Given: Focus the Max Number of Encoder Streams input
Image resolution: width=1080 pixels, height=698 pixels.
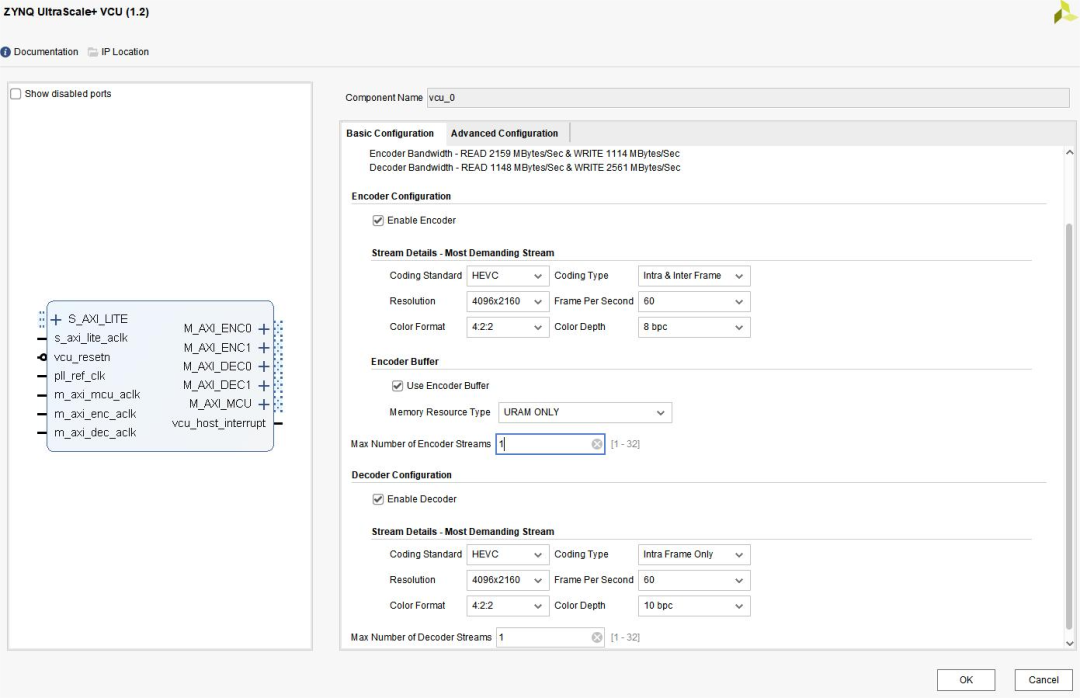Looking at the screenshot, I should coord(550,444).
